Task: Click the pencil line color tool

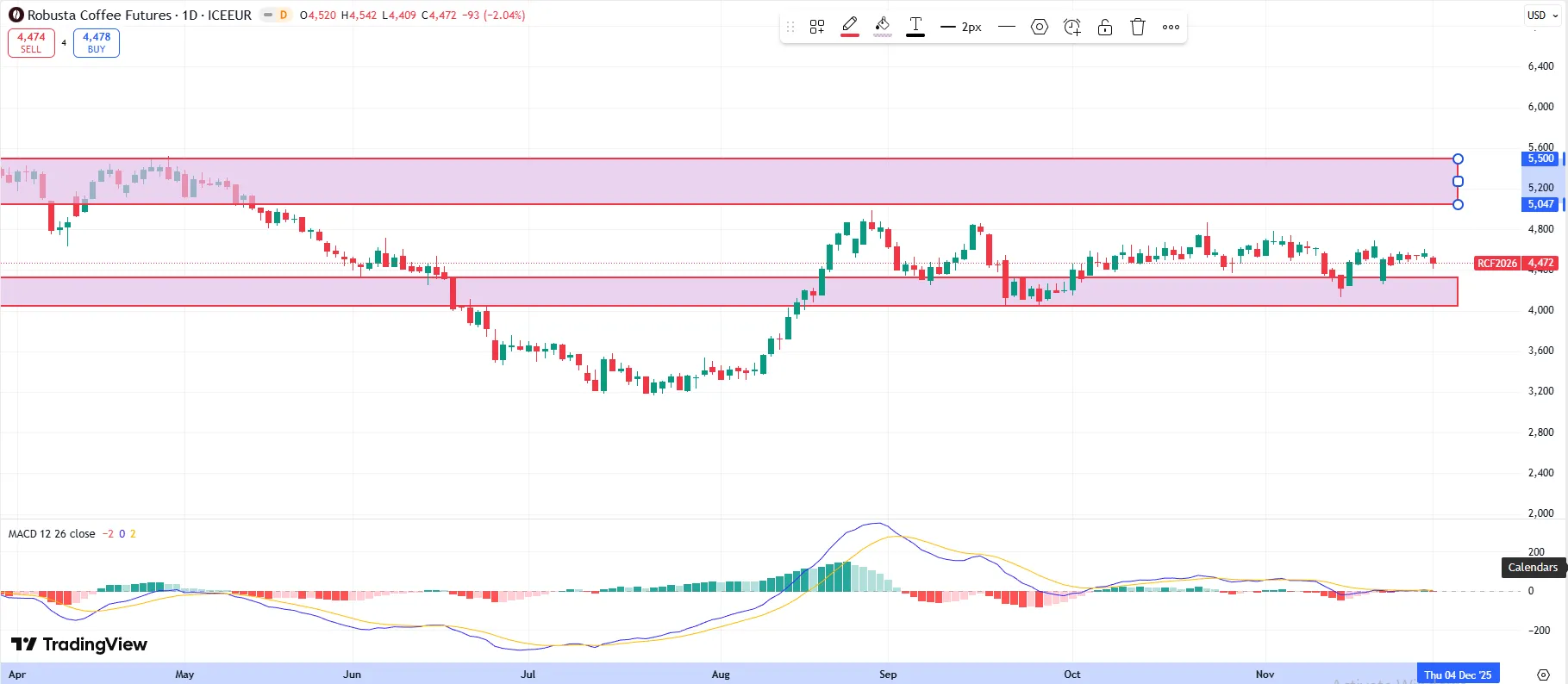Action: coord(849,24)
